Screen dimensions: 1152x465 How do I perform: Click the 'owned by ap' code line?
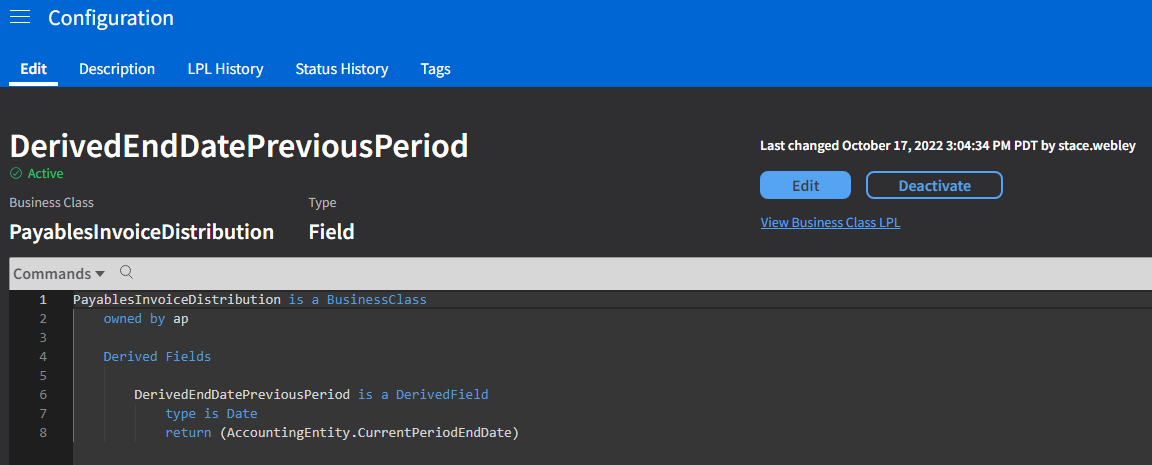[x=145, y=318]
